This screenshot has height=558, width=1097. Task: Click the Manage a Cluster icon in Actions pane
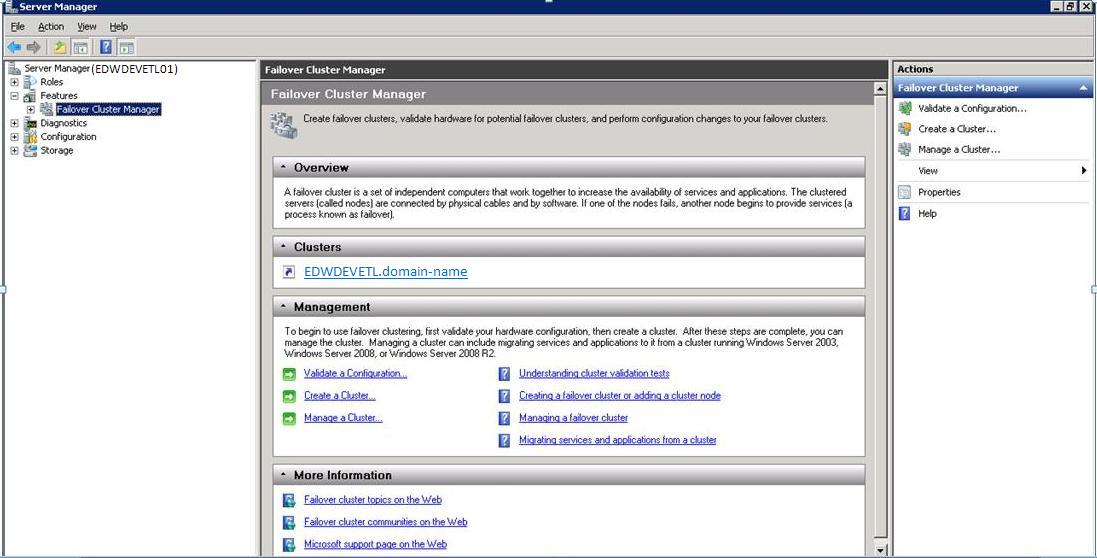tap(905, 149)
